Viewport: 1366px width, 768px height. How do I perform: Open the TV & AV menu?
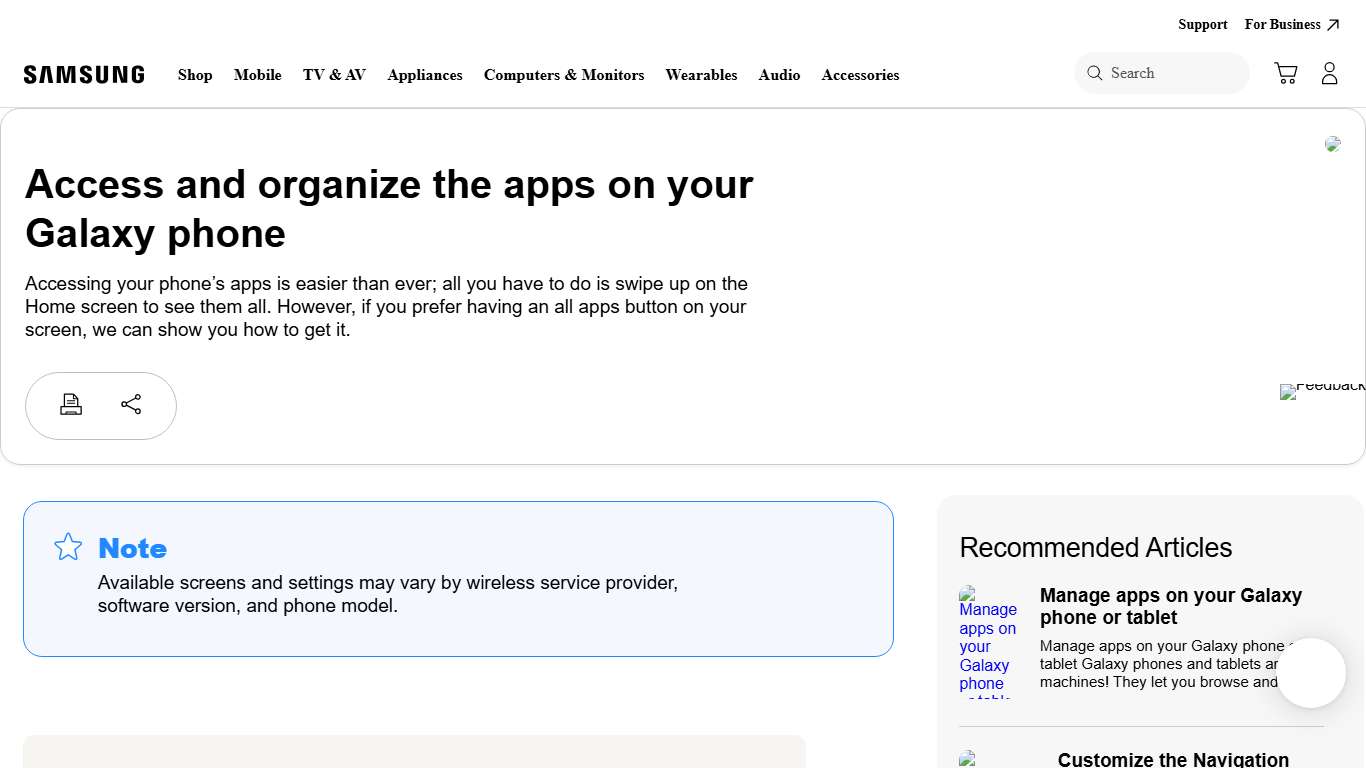click(x=334, y=75)
